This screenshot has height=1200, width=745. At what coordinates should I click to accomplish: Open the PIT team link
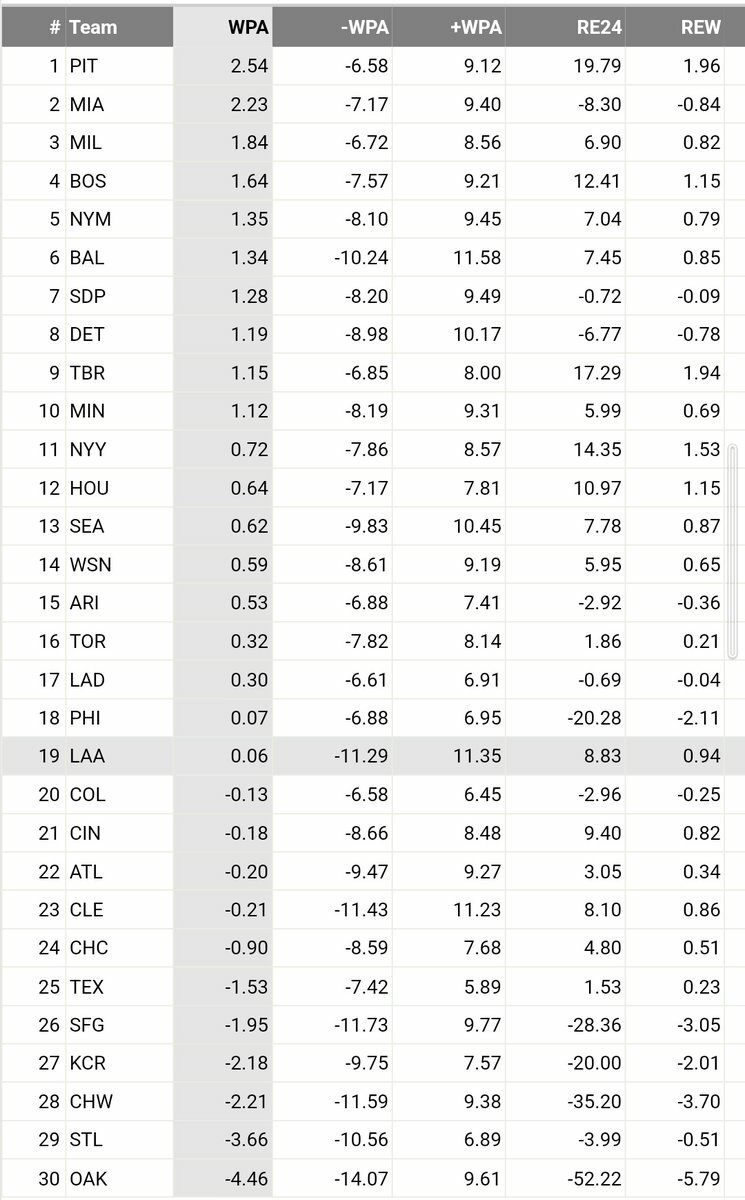(85, 66)
